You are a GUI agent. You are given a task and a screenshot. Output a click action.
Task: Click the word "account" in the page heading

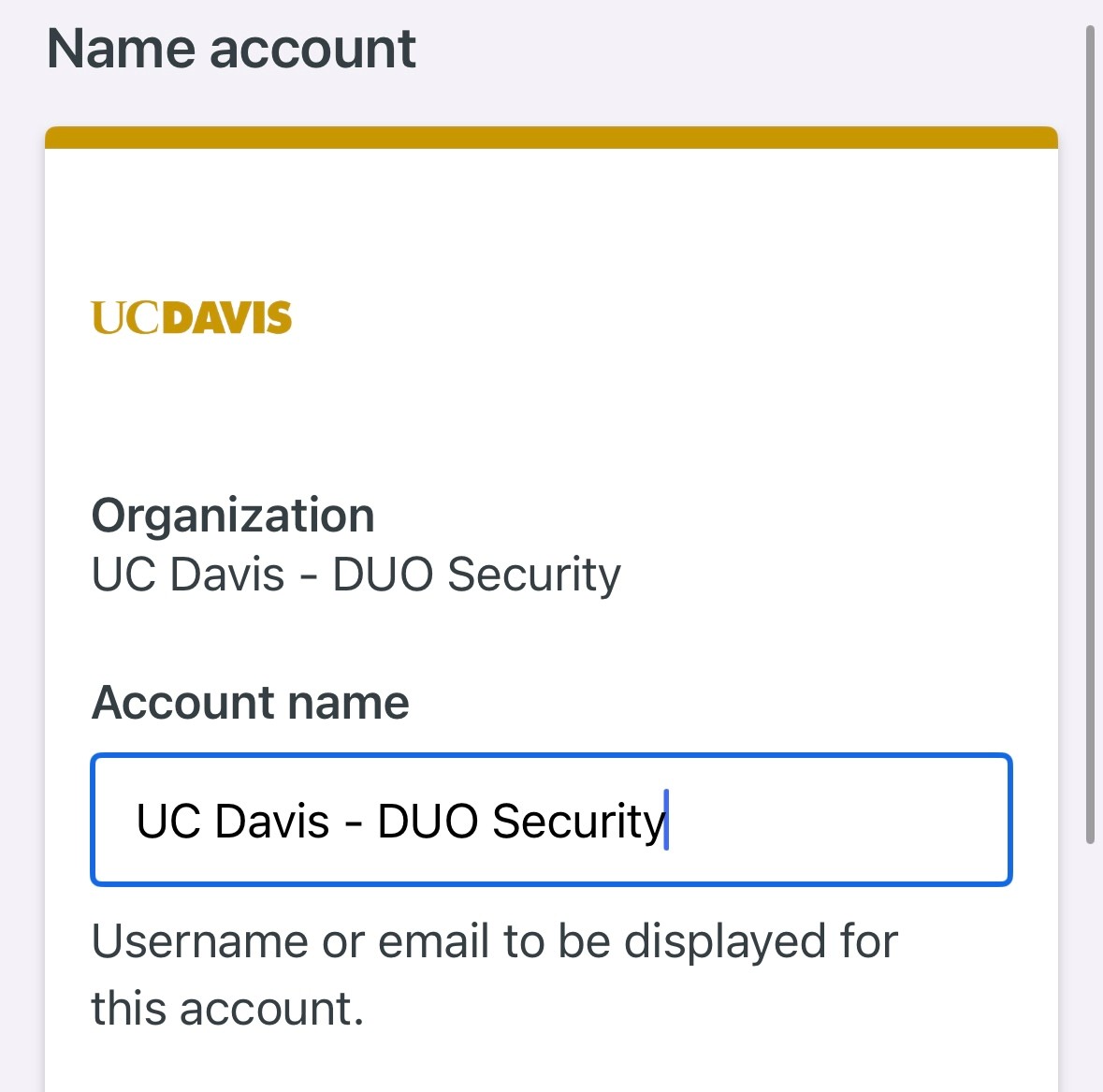312,49
